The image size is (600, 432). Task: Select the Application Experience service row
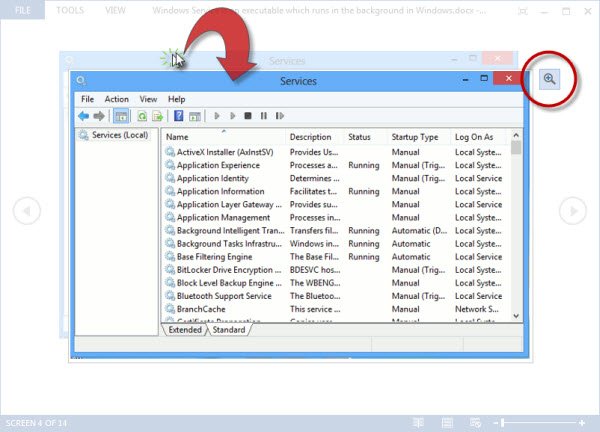pos(335,165)
